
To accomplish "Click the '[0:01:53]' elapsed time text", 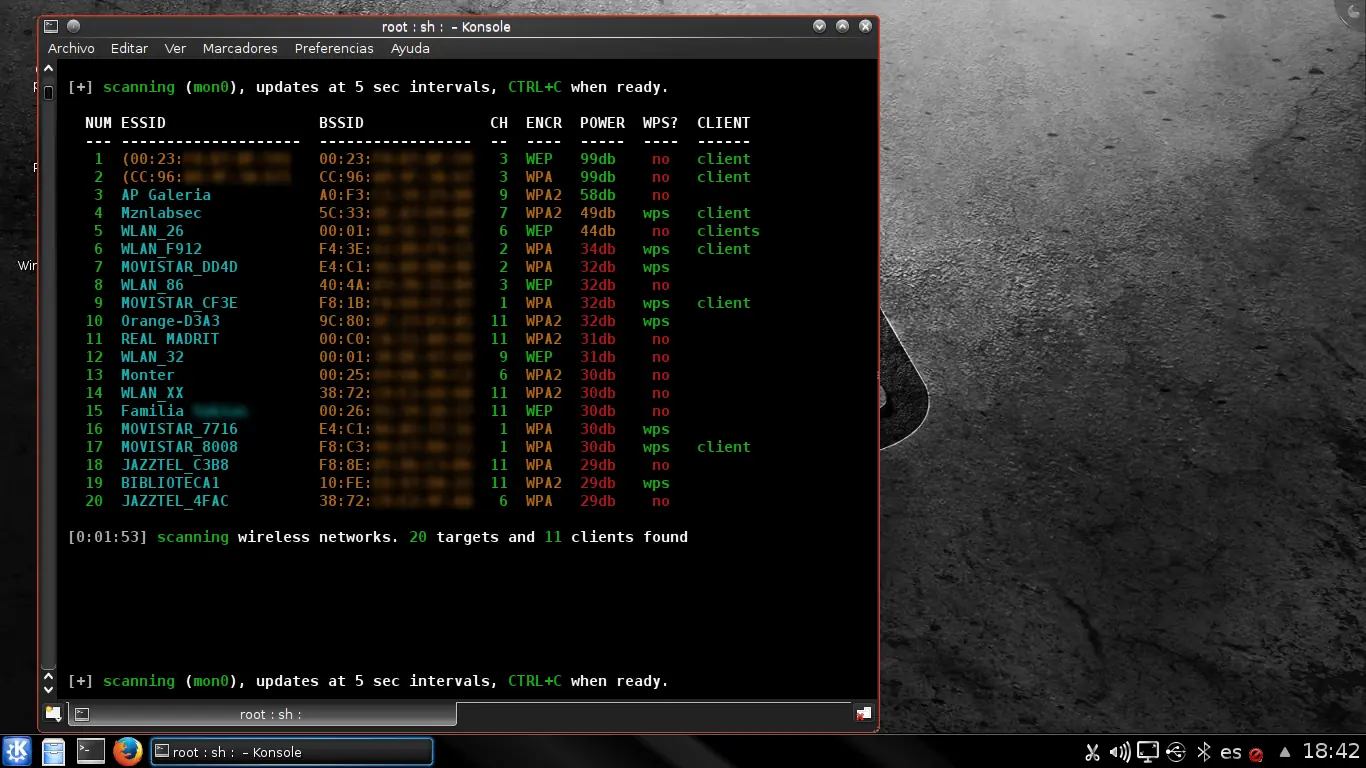I will (x=107, y=537).
